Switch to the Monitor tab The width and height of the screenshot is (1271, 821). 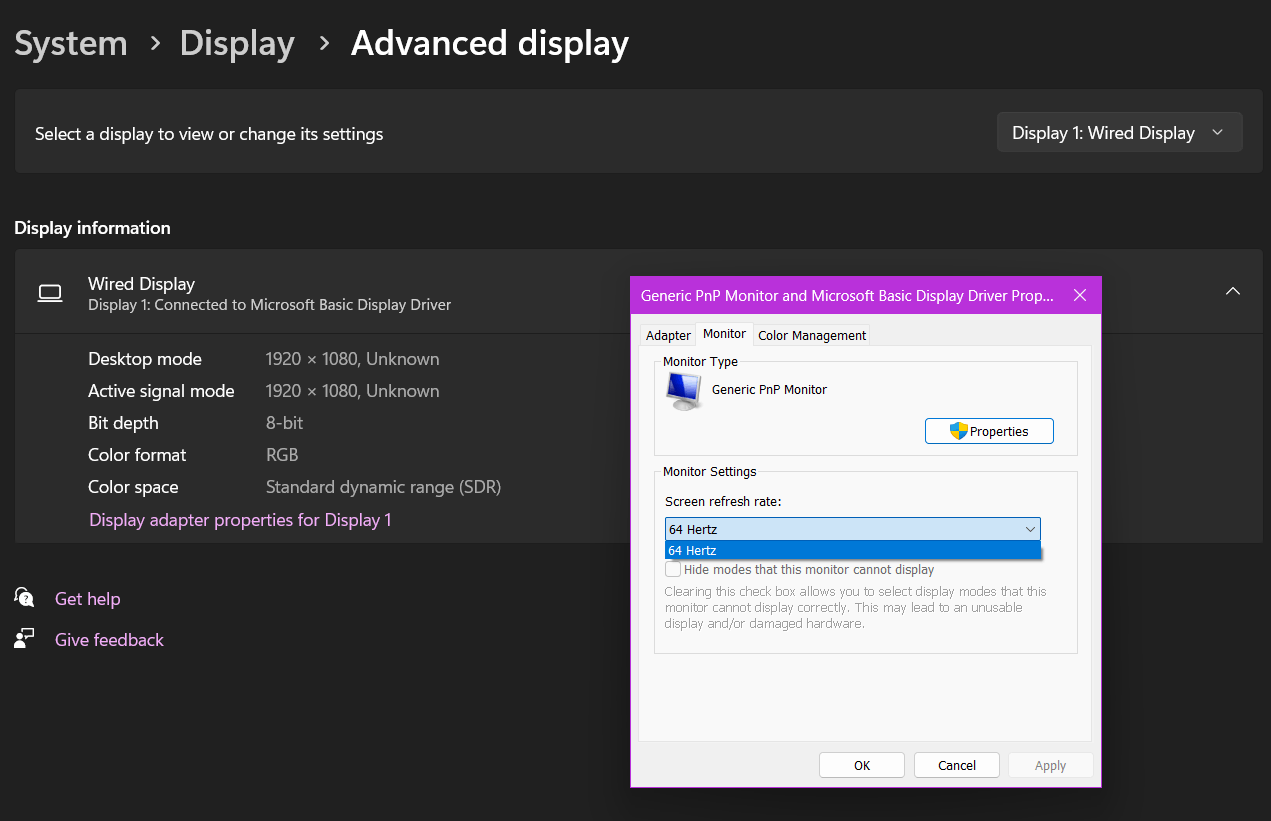point(724,334)
